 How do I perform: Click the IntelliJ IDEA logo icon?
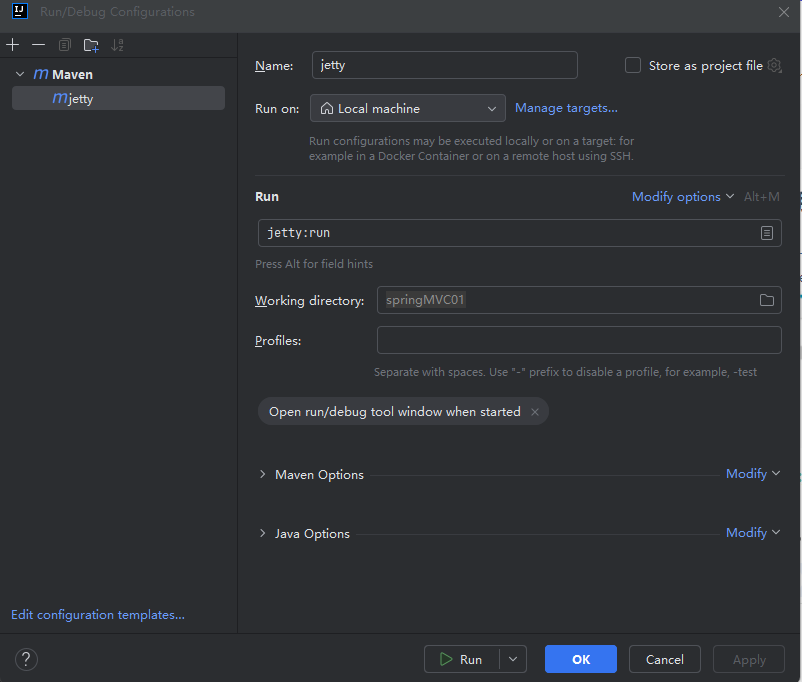tap(19, 11)
